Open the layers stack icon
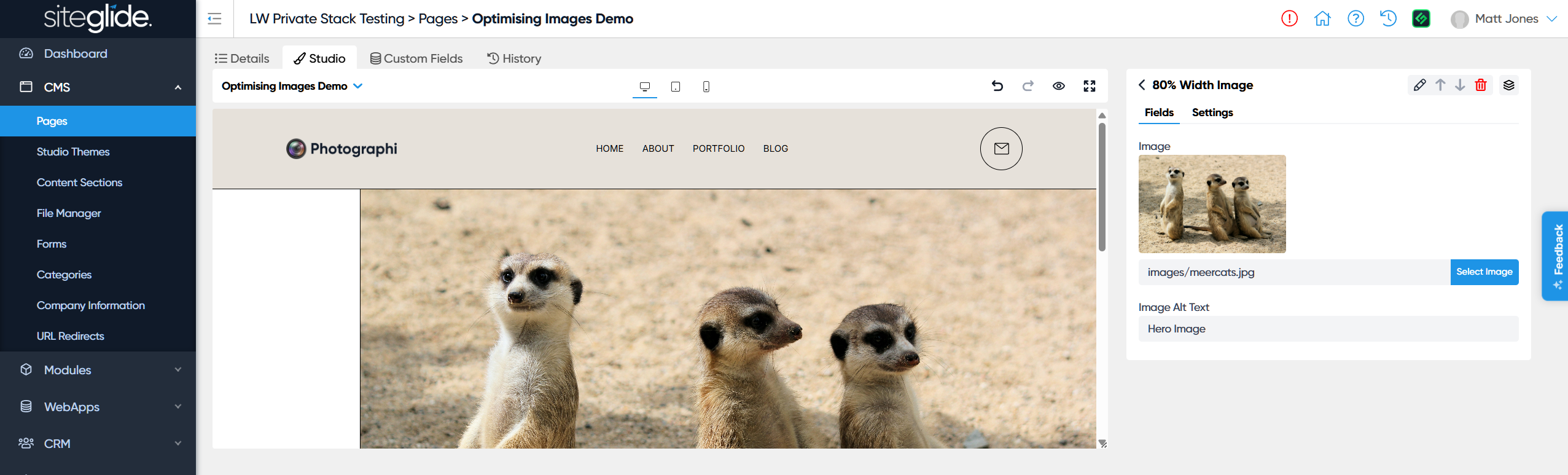The image size is (1568, 475). point(1509,85)
